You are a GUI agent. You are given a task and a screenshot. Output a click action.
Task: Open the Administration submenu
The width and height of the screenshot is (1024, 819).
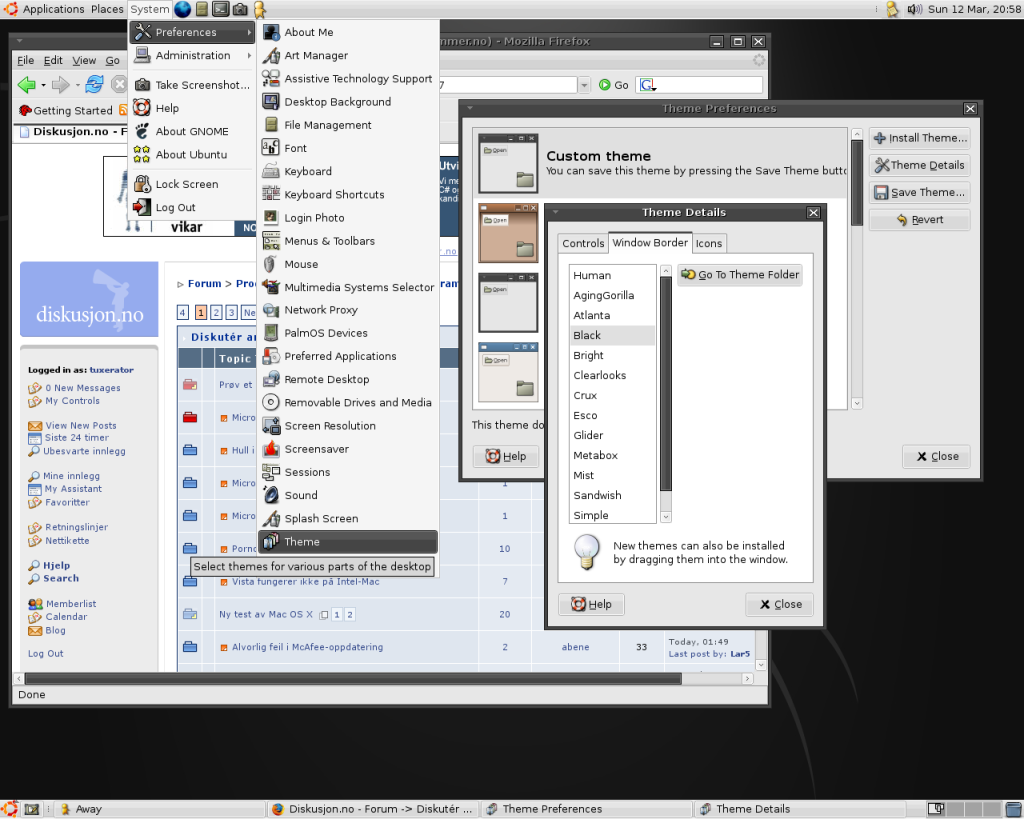(192, 56)
